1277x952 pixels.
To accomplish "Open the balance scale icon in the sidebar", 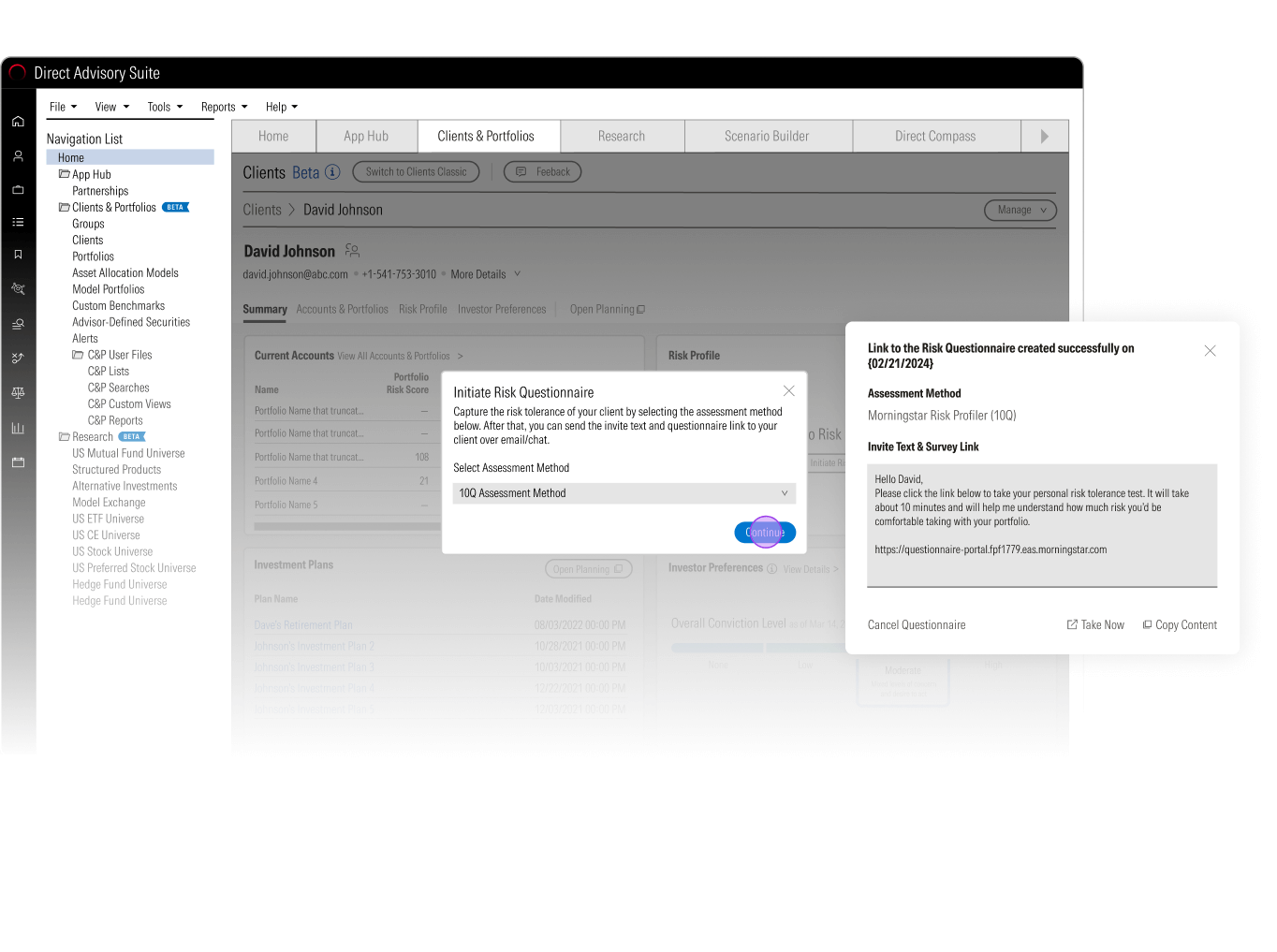I will pos(18,392).
